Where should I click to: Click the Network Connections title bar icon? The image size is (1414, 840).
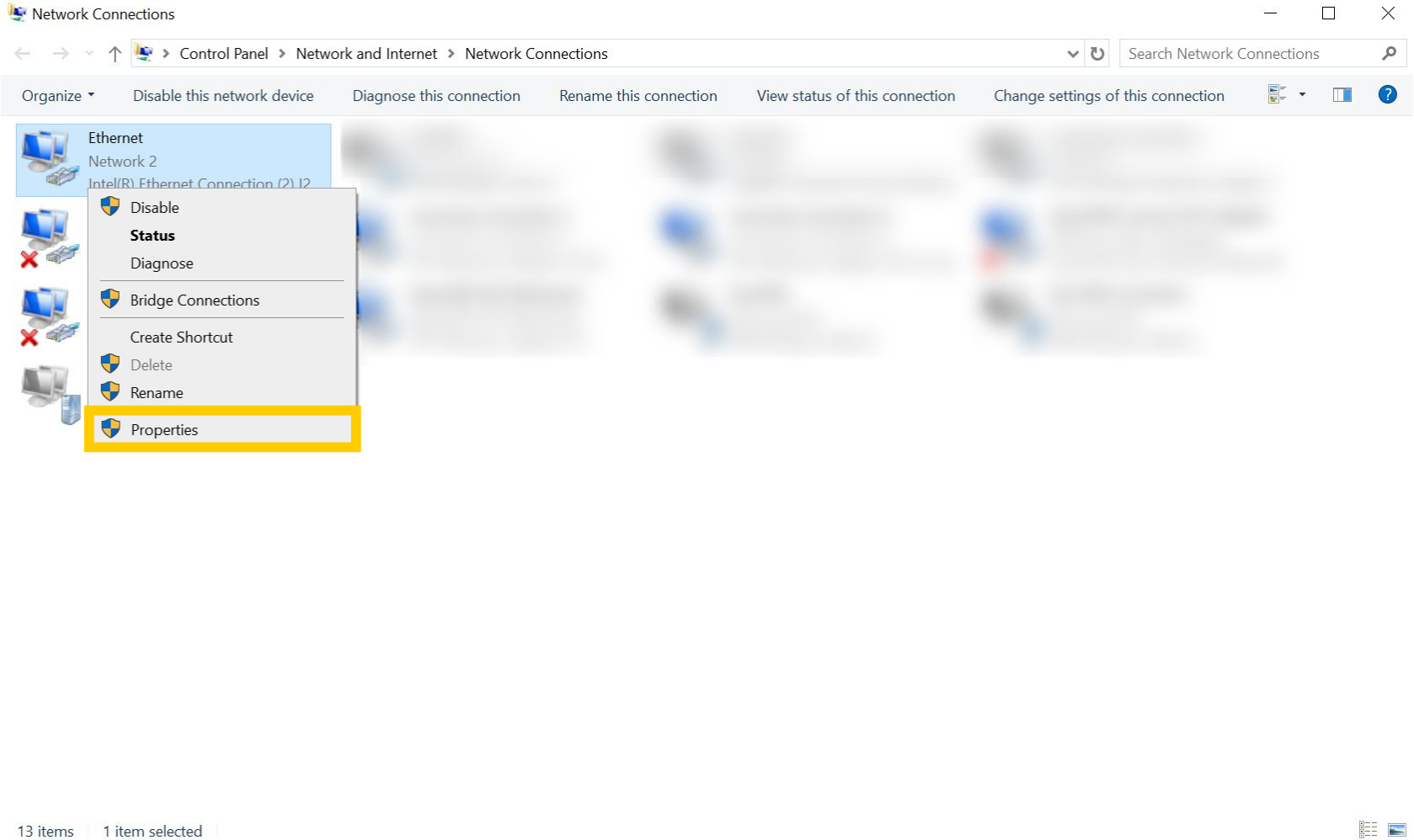17,13
